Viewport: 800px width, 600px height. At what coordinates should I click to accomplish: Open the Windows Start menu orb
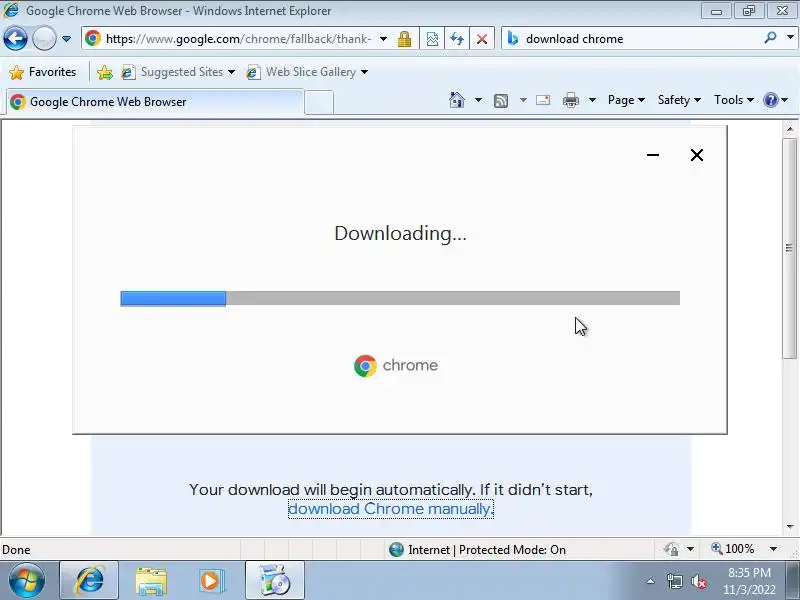click(27, 580)
